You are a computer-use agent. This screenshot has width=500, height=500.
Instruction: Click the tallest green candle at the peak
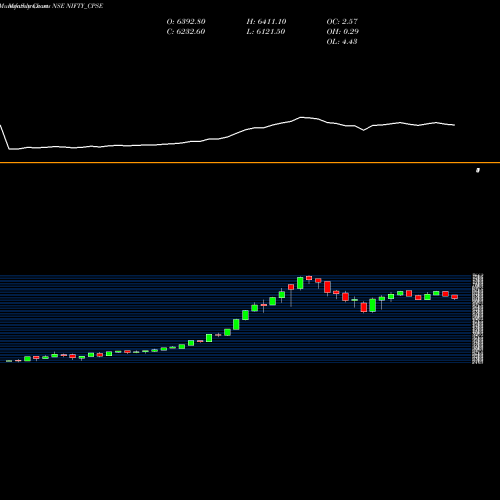coord(300,283)
